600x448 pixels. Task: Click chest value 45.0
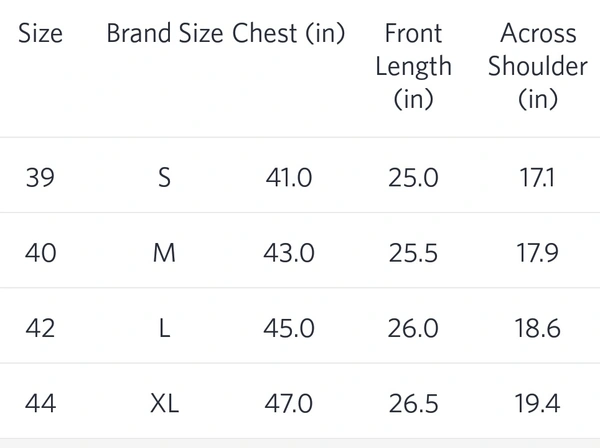click(x=289, y=328)
